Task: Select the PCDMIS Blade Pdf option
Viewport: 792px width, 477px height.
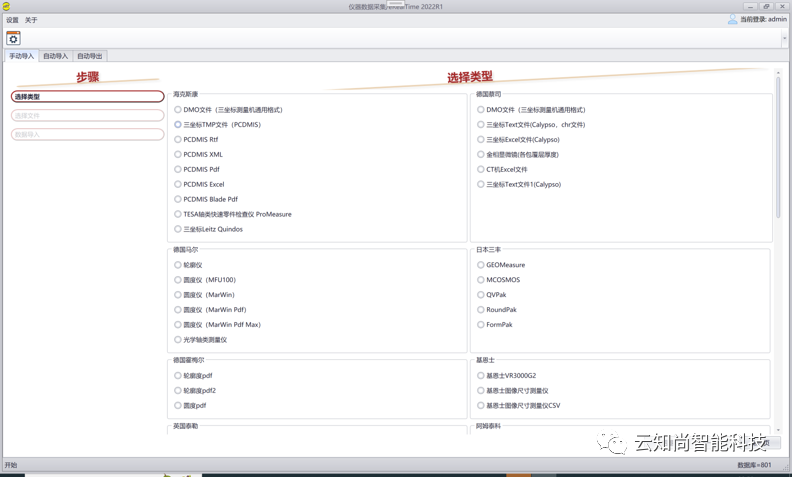Action: pos(178,199)
